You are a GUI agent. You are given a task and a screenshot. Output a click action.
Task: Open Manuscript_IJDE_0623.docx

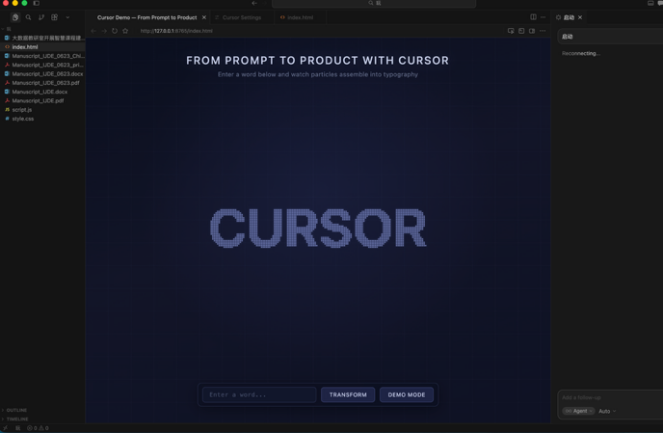(x=43, y=74)
